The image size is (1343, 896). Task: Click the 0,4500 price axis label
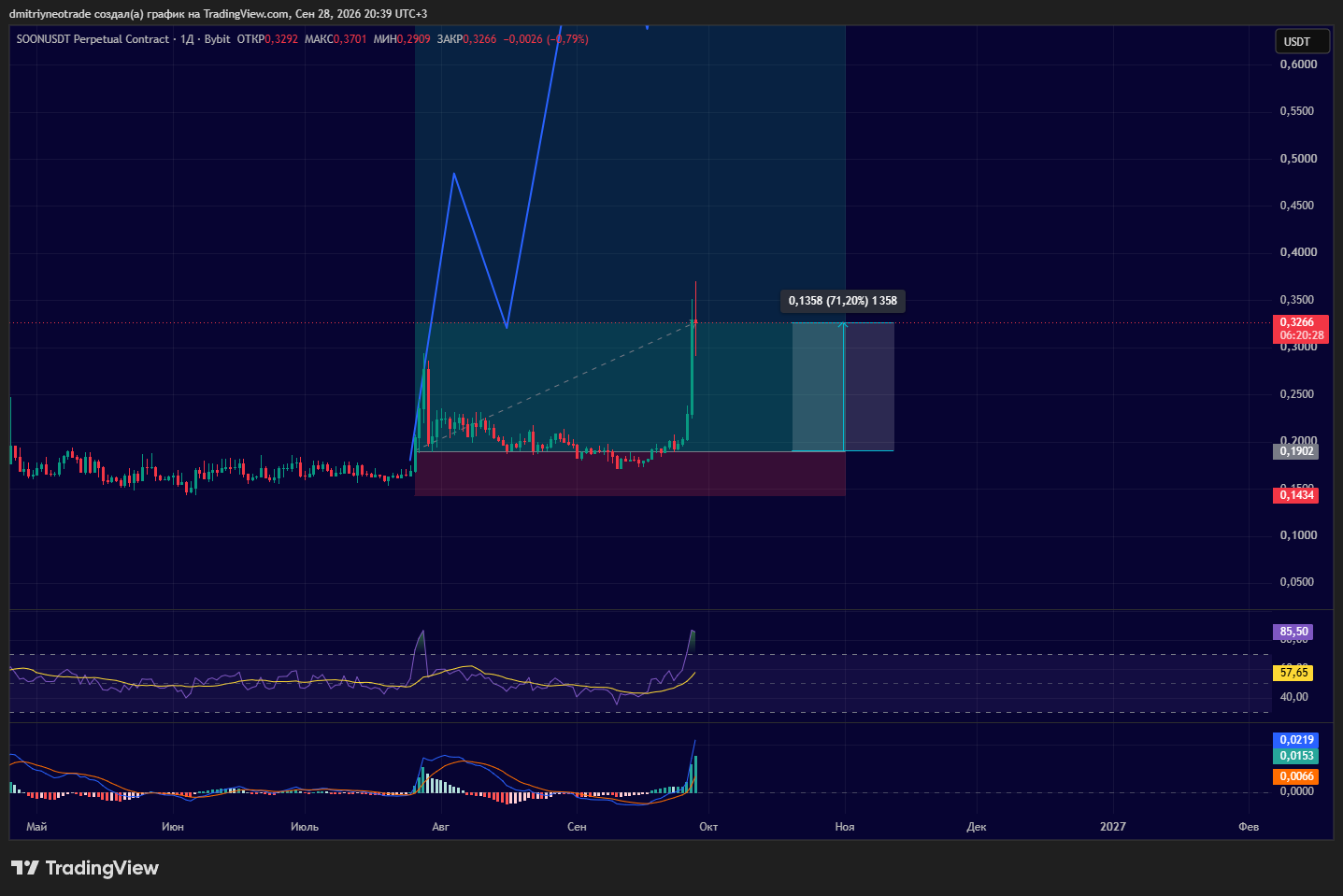(x=1298, y=206)
